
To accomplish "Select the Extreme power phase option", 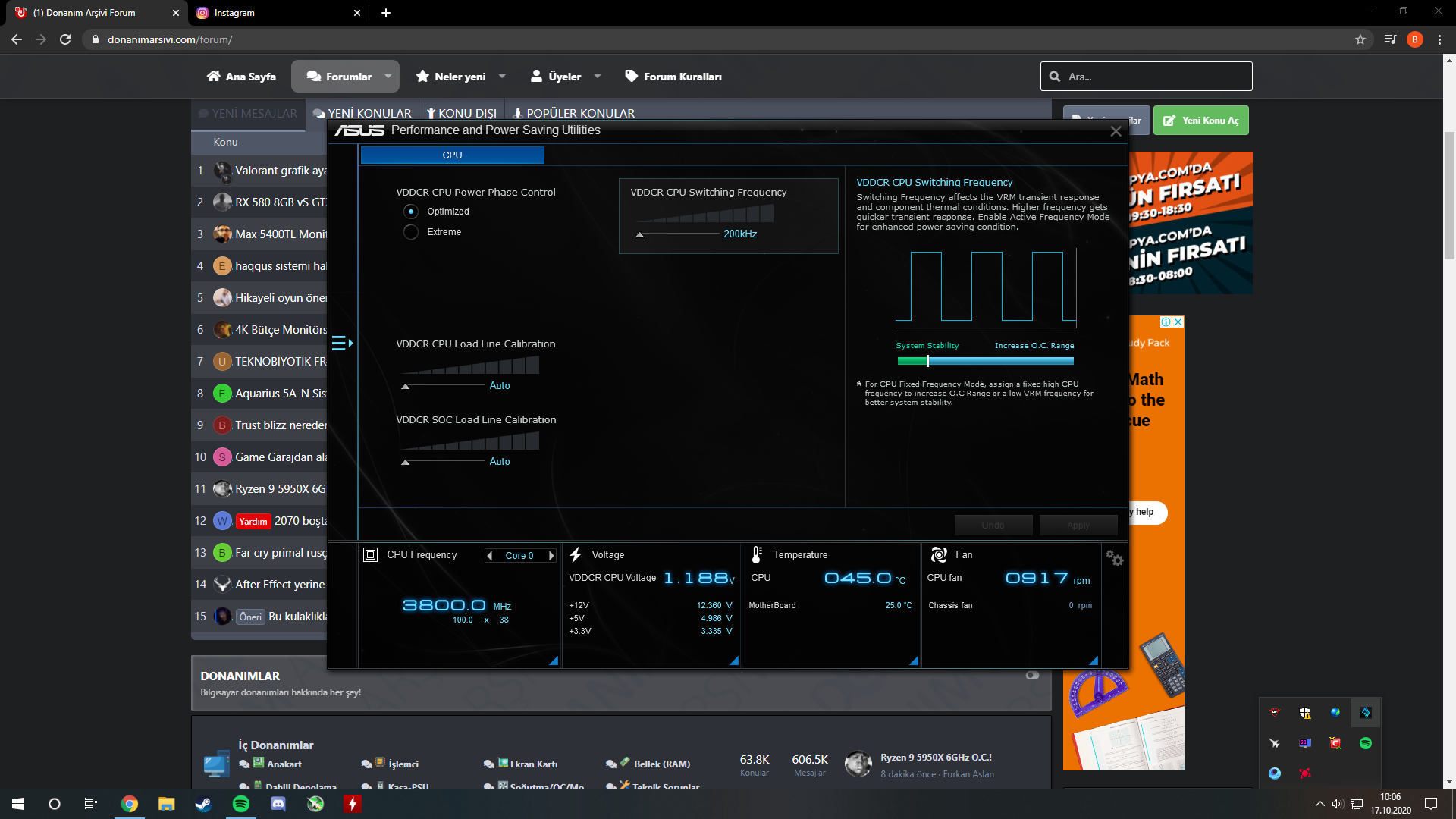I will coord(411,232).
